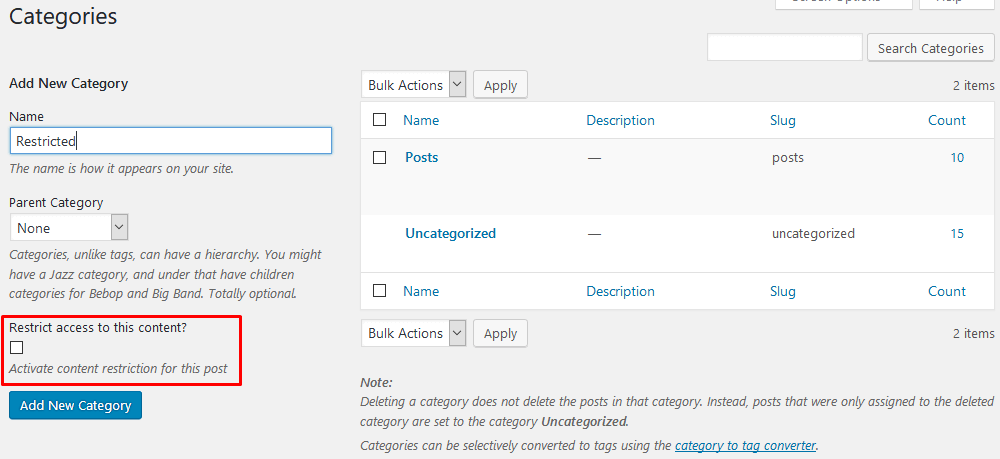Click the 'The name is how it appears' hint
This screenshot has width=1000, height=459.
coord(121,170)
